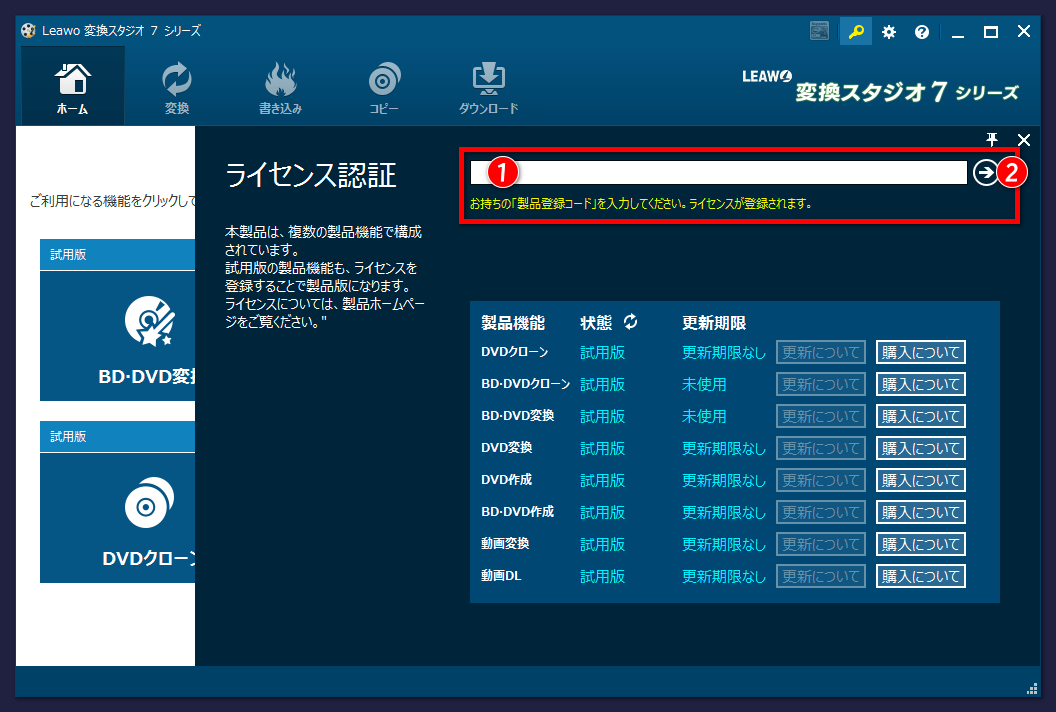Open settings via the gear icon

pos(889,32)
